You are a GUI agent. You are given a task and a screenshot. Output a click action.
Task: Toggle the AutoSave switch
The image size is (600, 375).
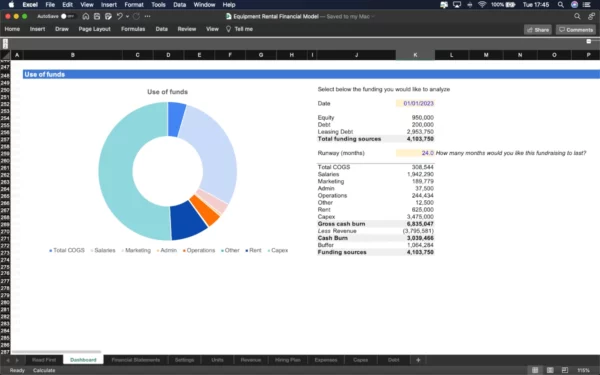68,16
